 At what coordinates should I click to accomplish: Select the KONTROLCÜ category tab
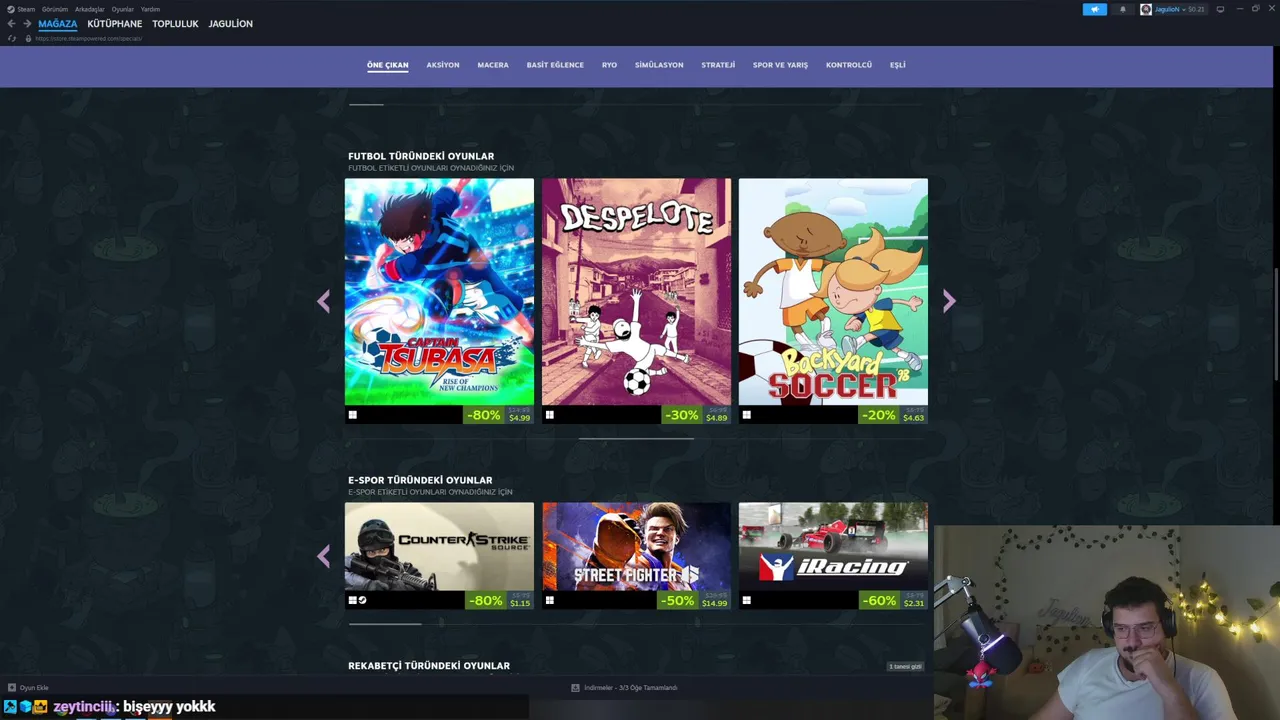(x=849, y=65)
